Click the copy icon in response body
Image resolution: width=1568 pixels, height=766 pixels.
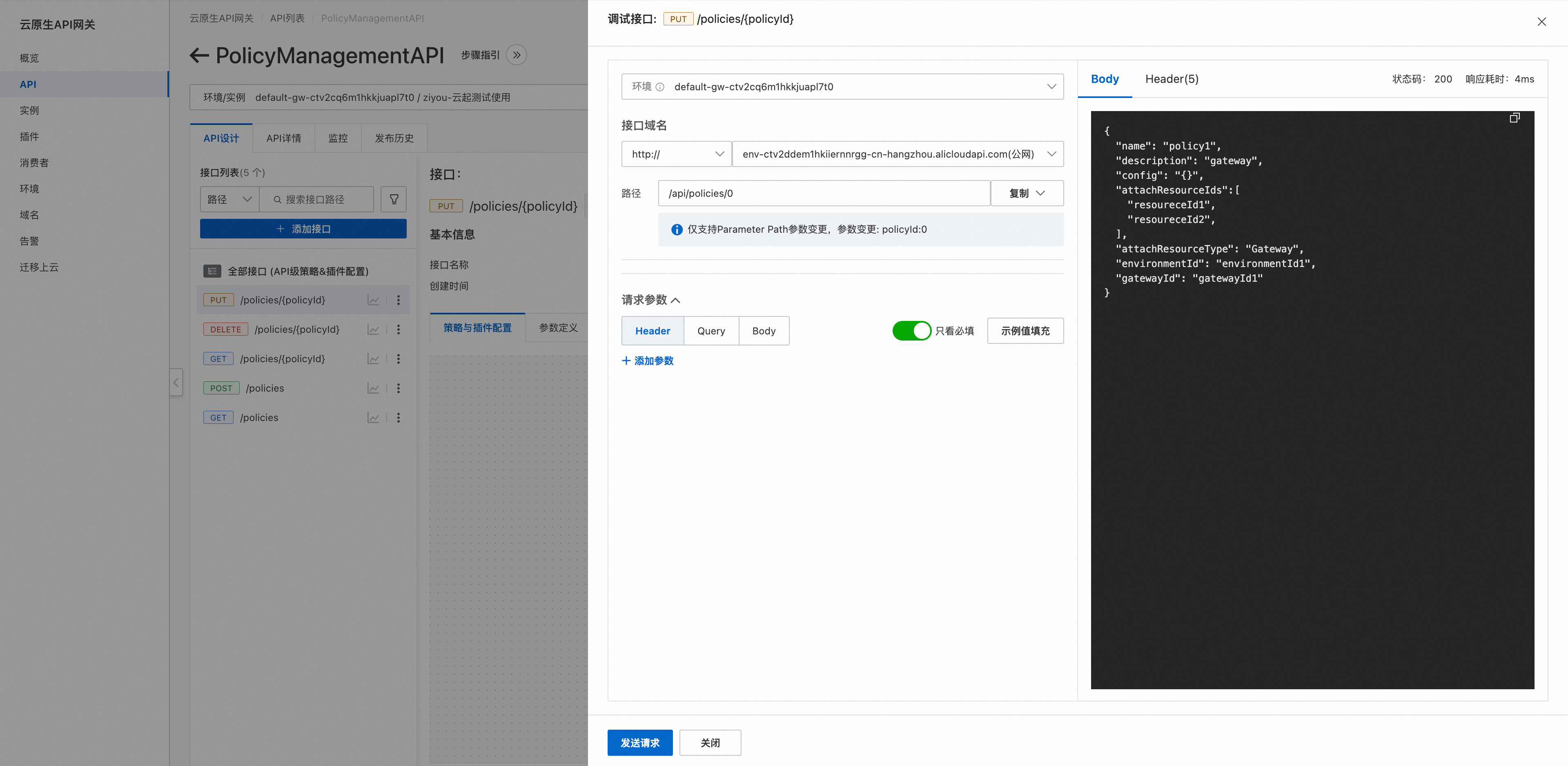coord(1515,118)
